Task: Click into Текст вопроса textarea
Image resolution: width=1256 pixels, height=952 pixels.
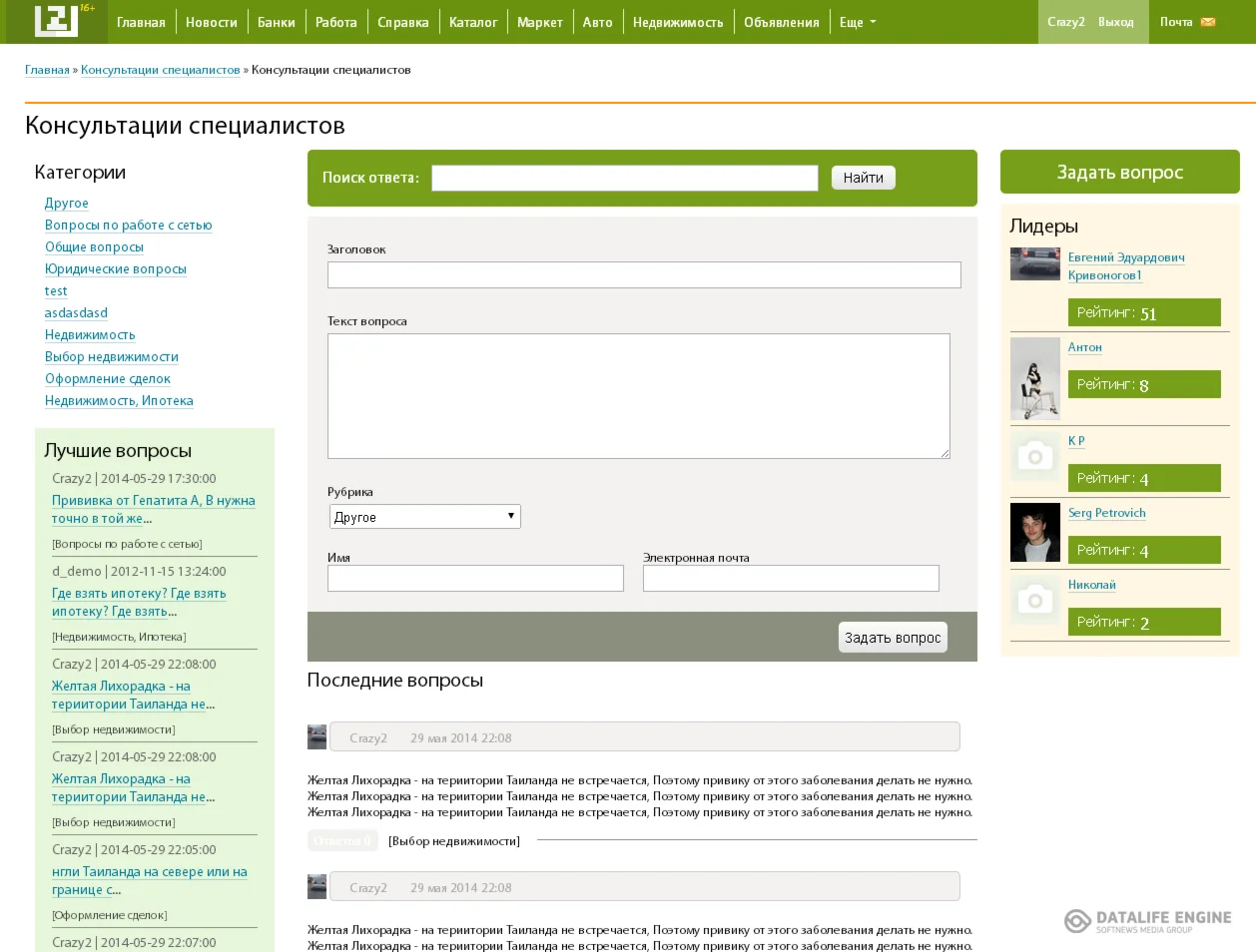Action: (639, 396)
